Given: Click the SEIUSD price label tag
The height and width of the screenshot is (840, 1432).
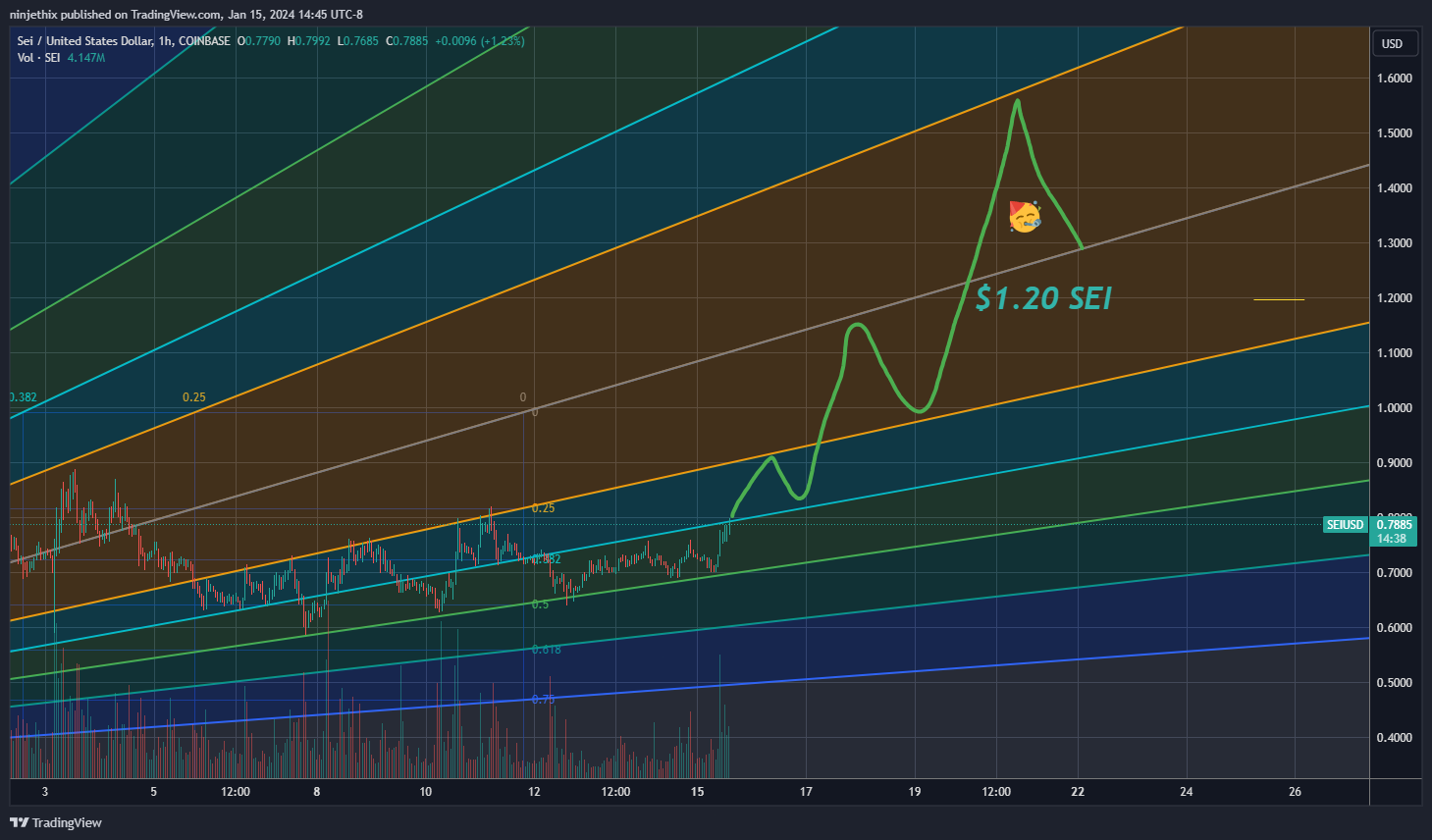Looking at the screenshot, I should 1346,525.
